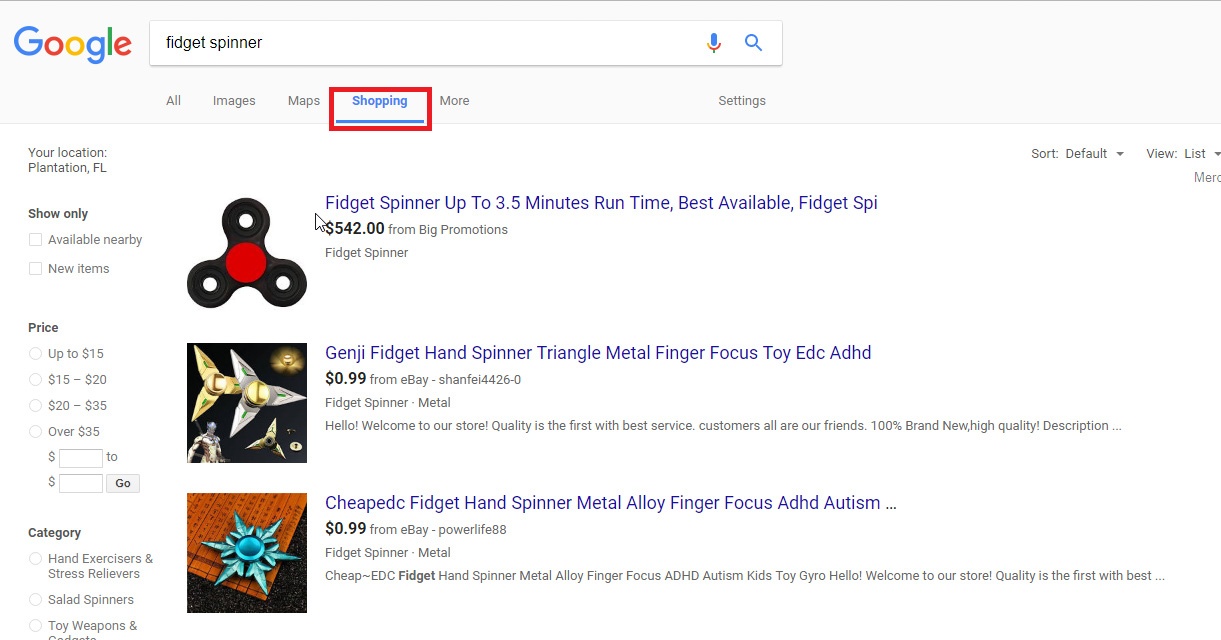Screen dimensions: 1221x640
Task: Open the black and red fidget spinner thumbnail
Action: (247, 253)
